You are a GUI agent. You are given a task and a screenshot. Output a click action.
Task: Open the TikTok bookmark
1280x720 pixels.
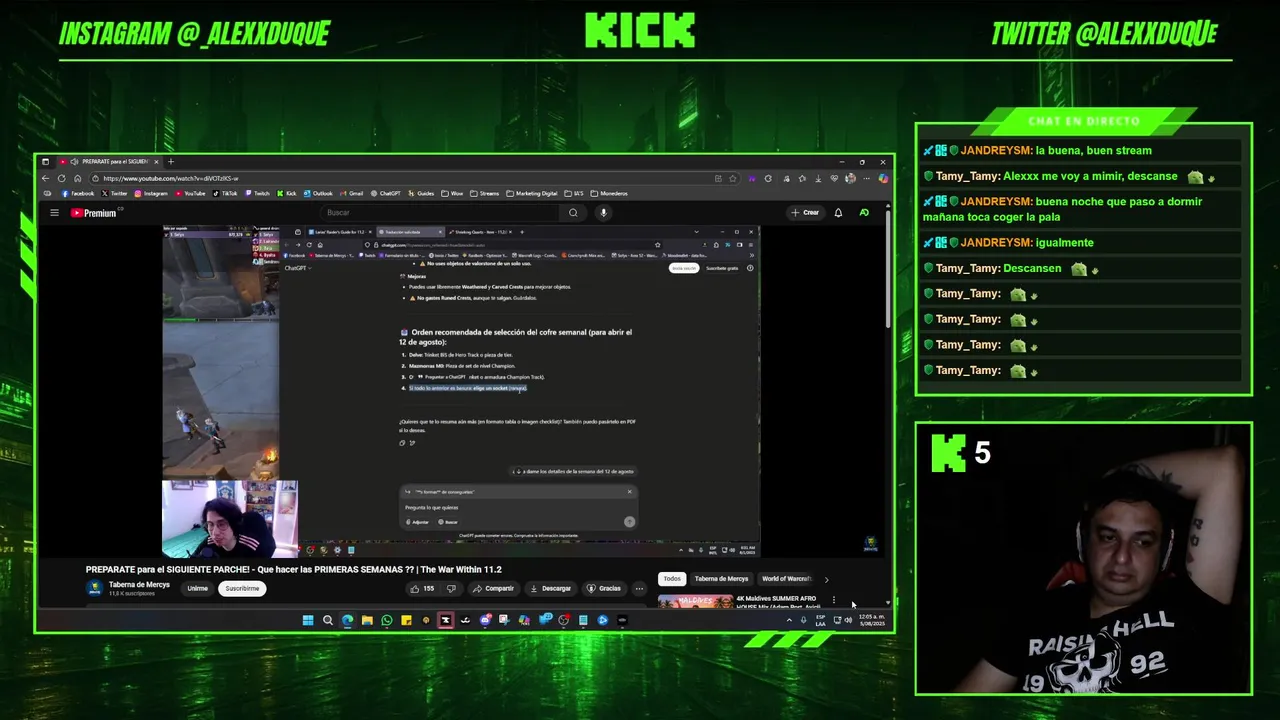(x=225, y=193)
